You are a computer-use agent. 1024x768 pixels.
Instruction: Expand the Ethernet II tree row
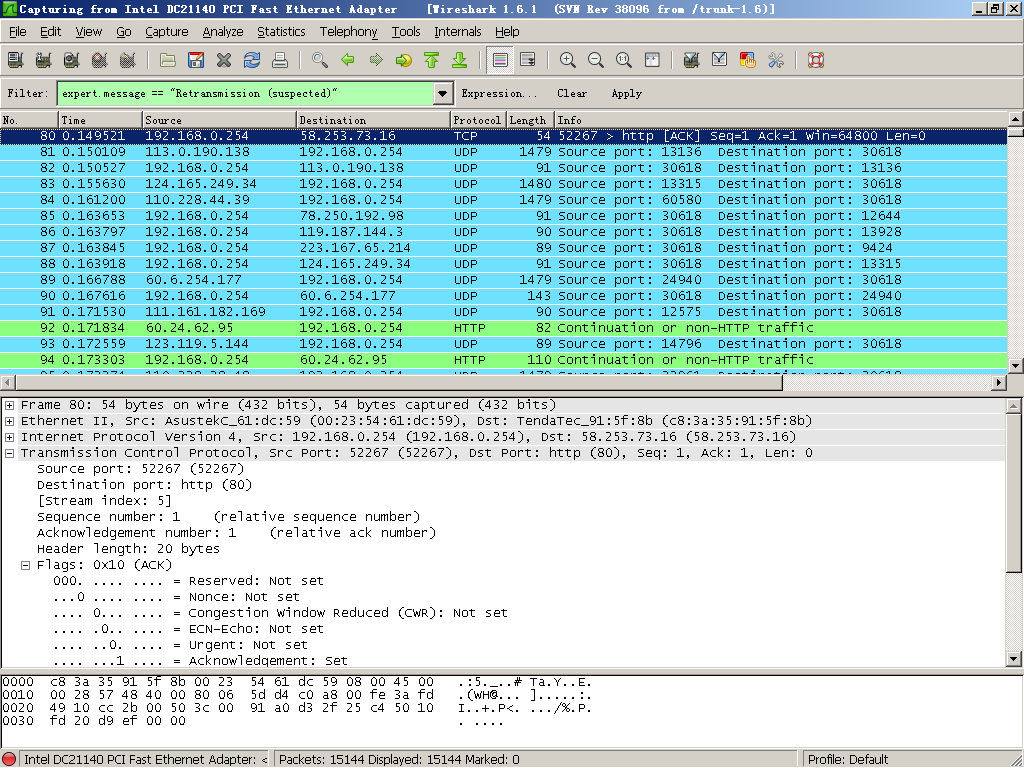pos(10,421)
